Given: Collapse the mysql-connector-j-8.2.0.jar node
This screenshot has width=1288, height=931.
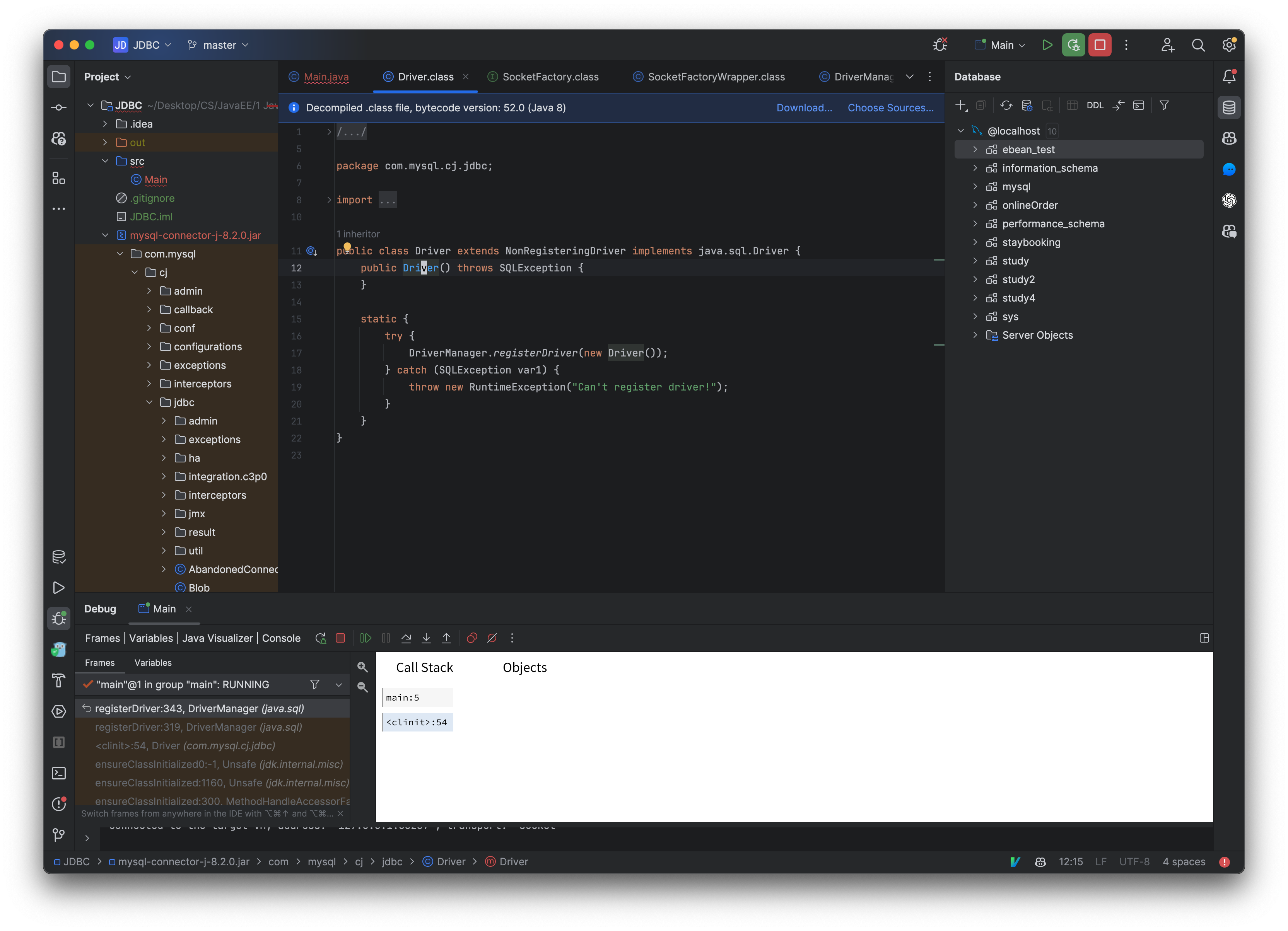Looking at the screenshot, I should (x=105, y=235).
